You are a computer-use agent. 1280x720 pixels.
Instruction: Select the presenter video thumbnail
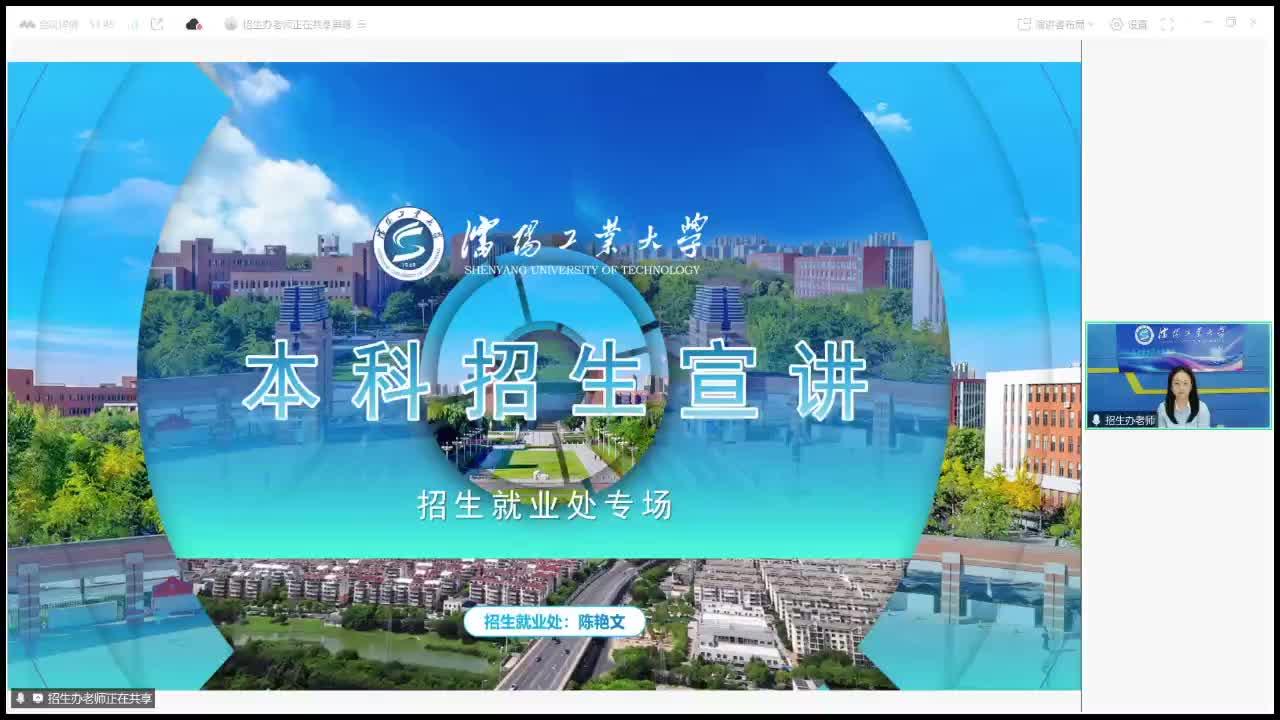pos(1178,375)
